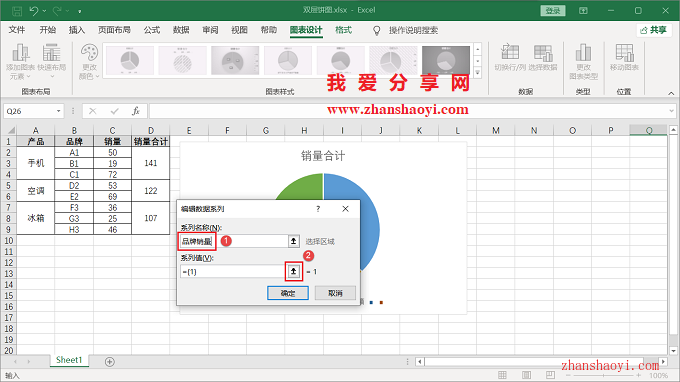Select column A header
Screen dimensions: 680x382
tap(36, 130)
